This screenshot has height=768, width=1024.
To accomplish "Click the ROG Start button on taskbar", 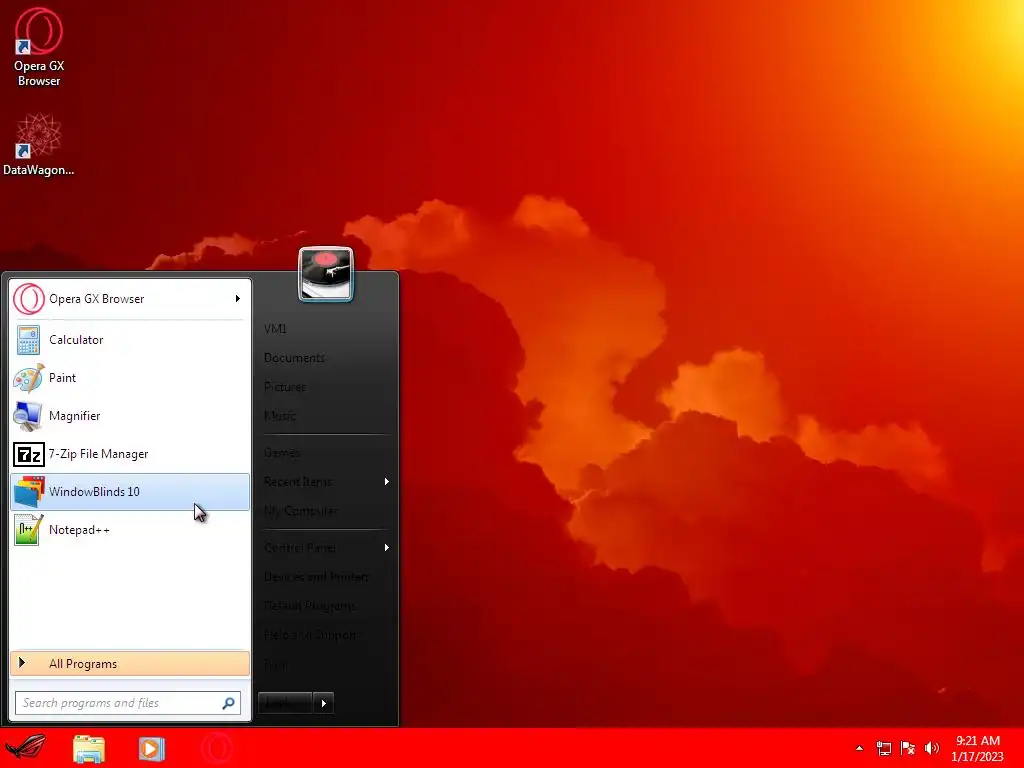I will [x=25, y=748].
